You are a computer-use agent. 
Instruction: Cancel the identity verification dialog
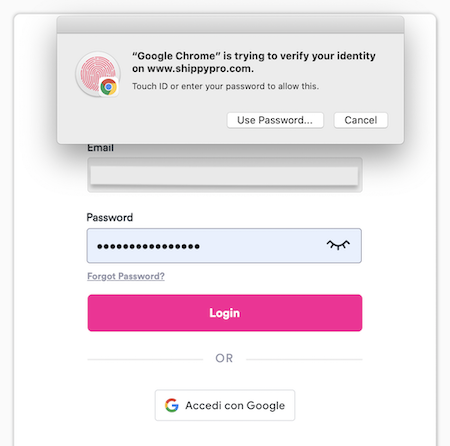[361, 120]
